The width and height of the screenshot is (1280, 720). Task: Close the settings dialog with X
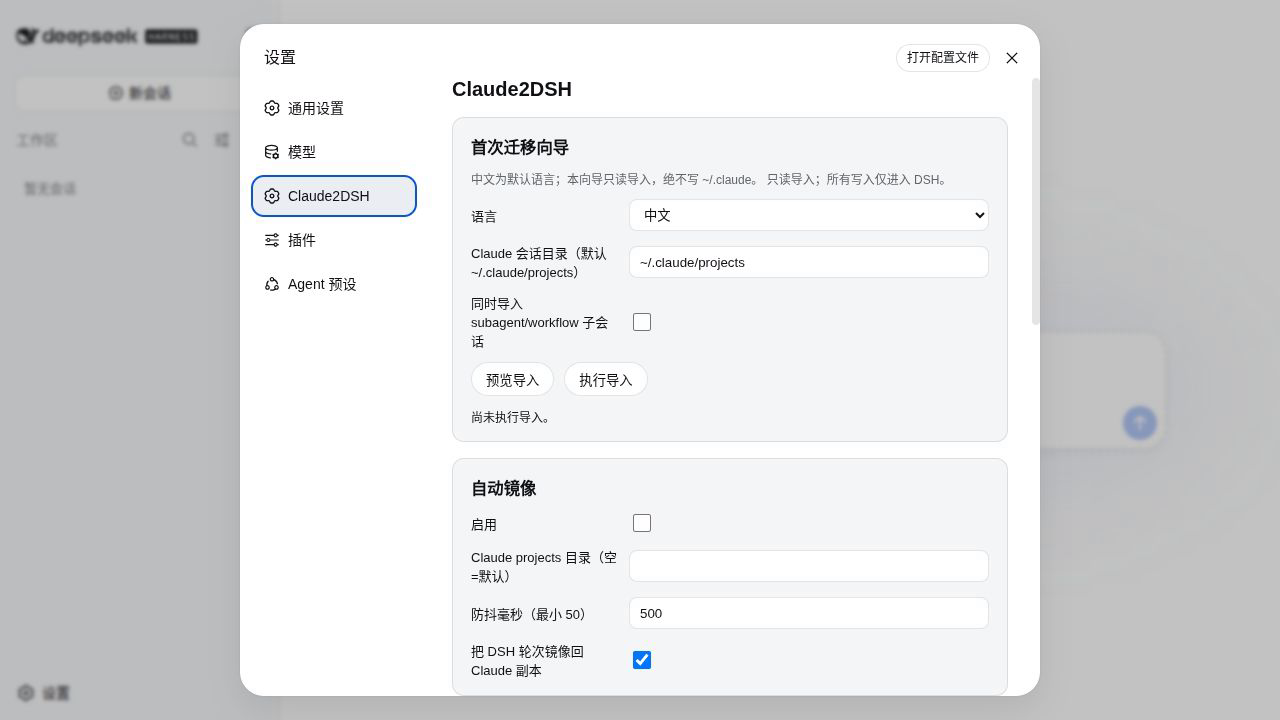pos(1012,58)
